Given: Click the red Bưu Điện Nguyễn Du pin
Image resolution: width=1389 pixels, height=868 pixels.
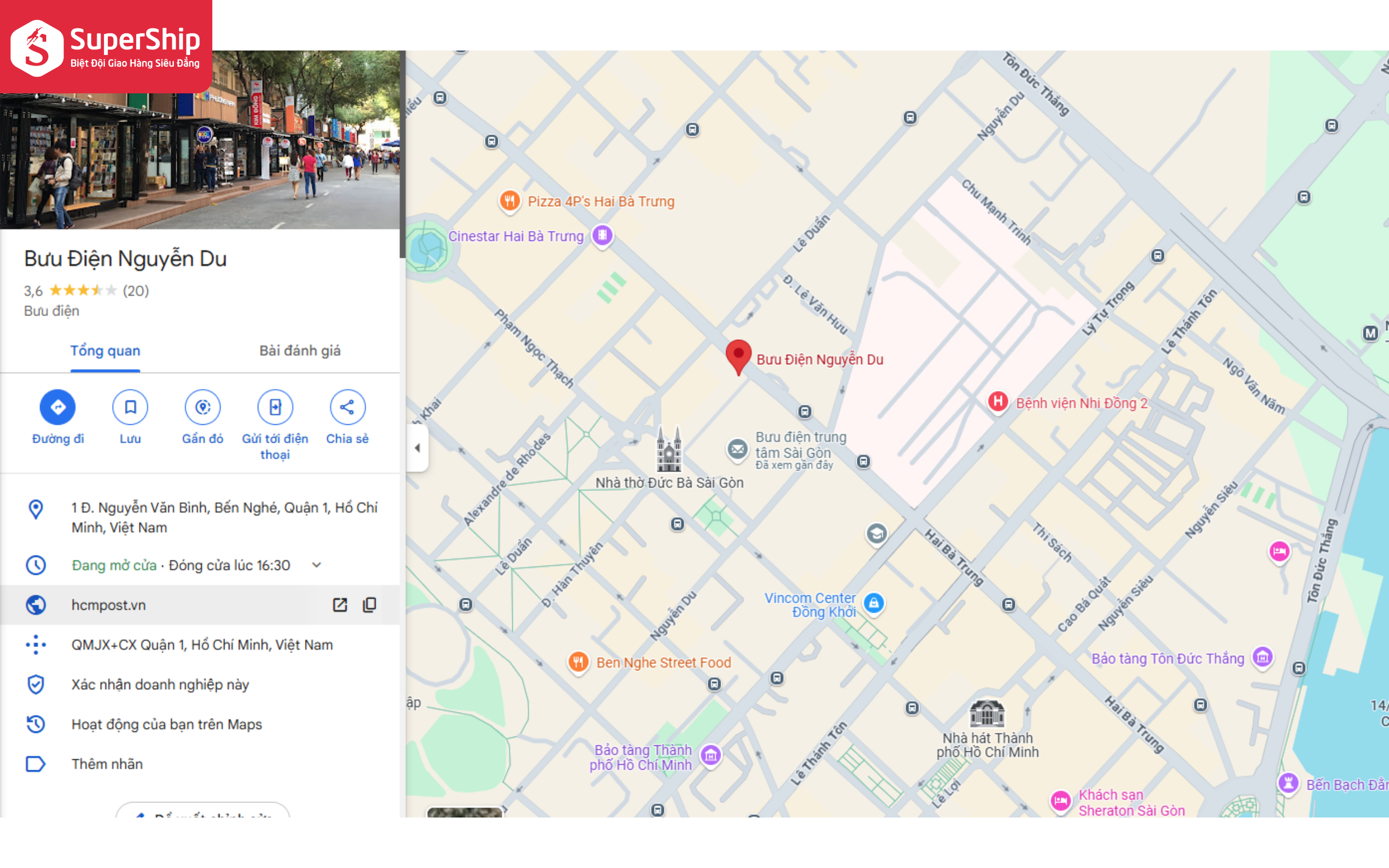Looking at the screenshot, I should (x=738, y=357).
